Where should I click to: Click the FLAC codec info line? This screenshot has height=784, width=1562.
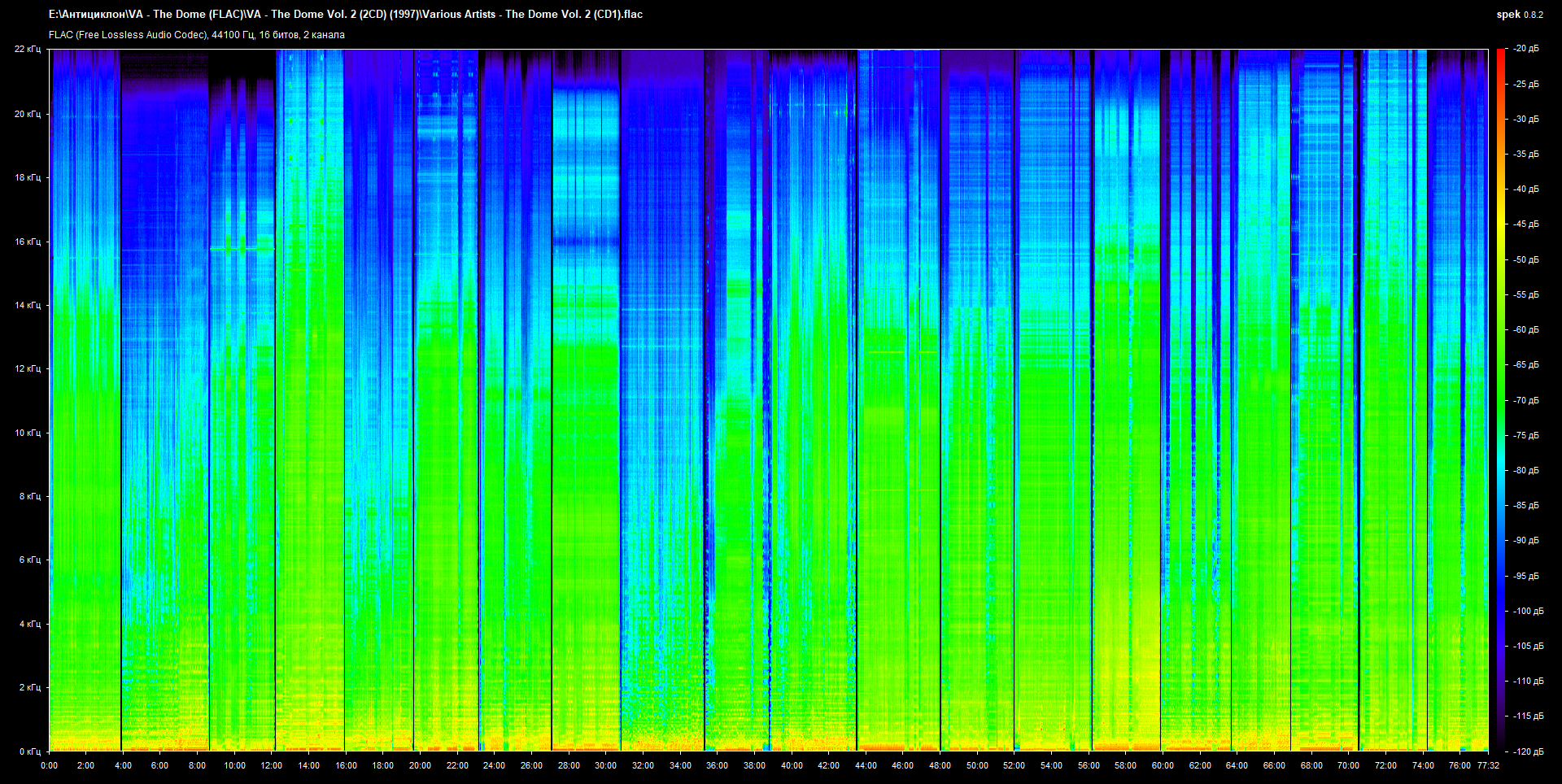pyautogui.click(x=197, y=35)
